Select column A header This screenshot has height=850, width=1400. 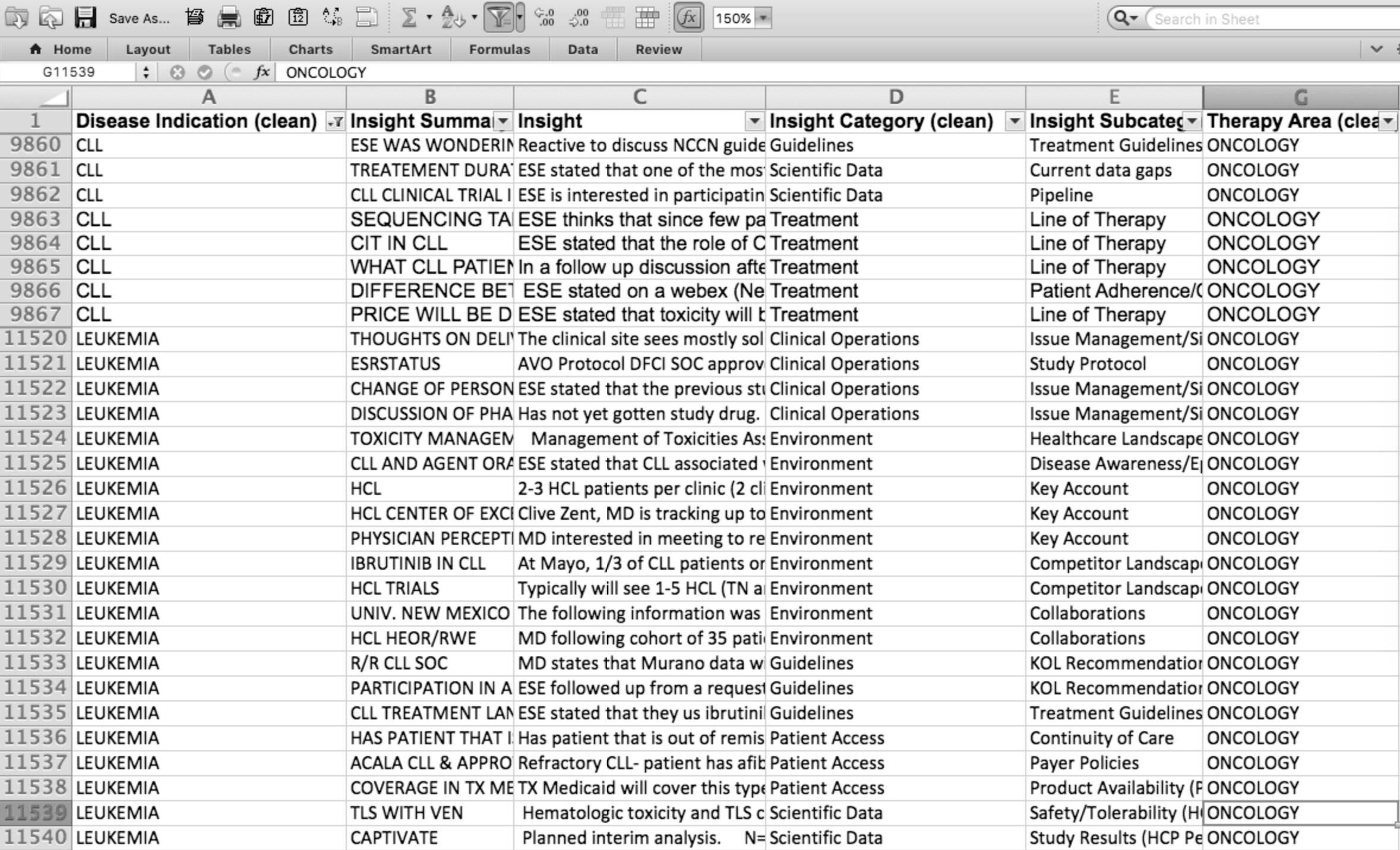point(209,97)
